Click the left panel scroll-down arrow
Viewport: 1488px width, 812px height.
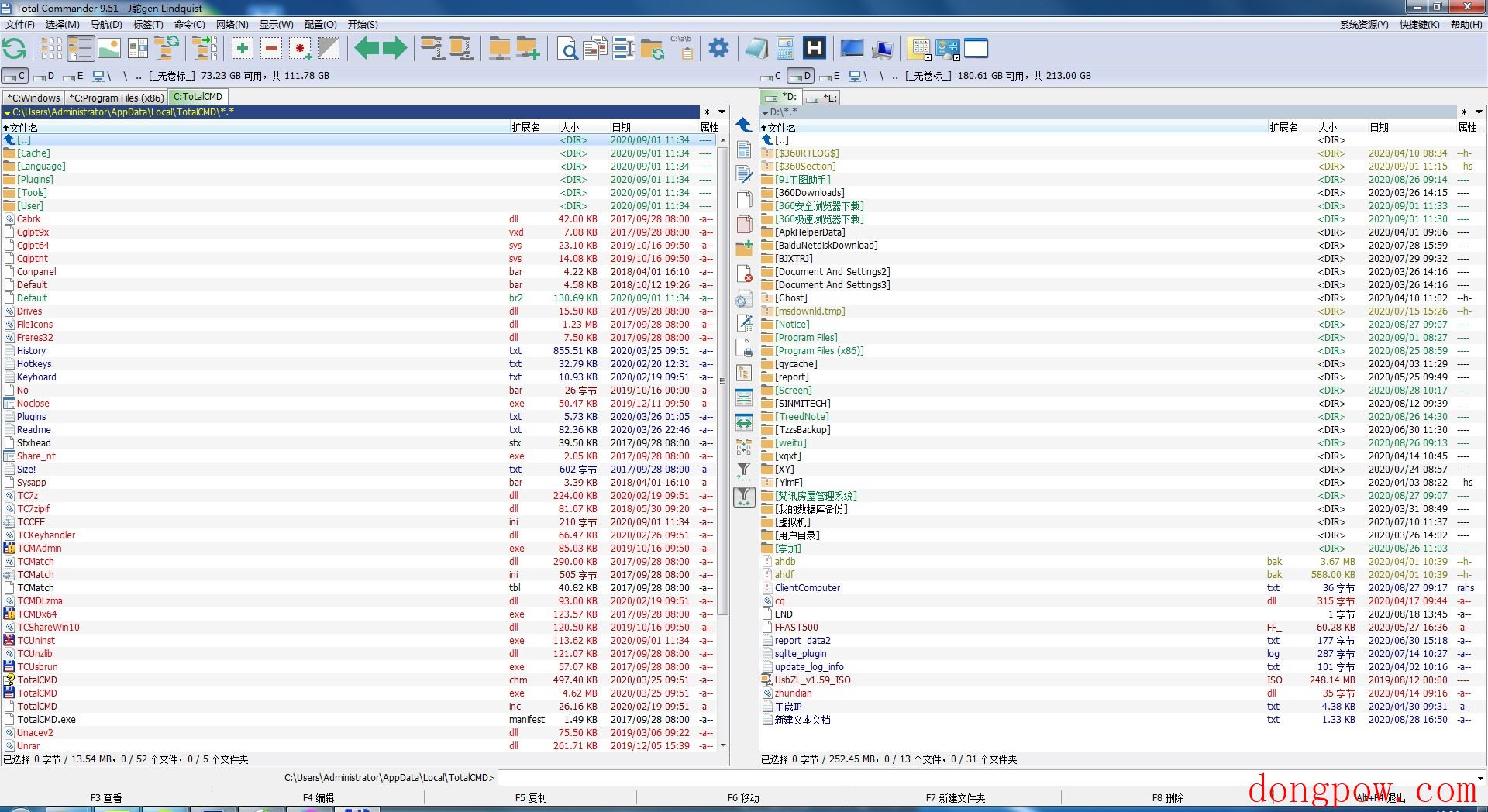point(722,745)
